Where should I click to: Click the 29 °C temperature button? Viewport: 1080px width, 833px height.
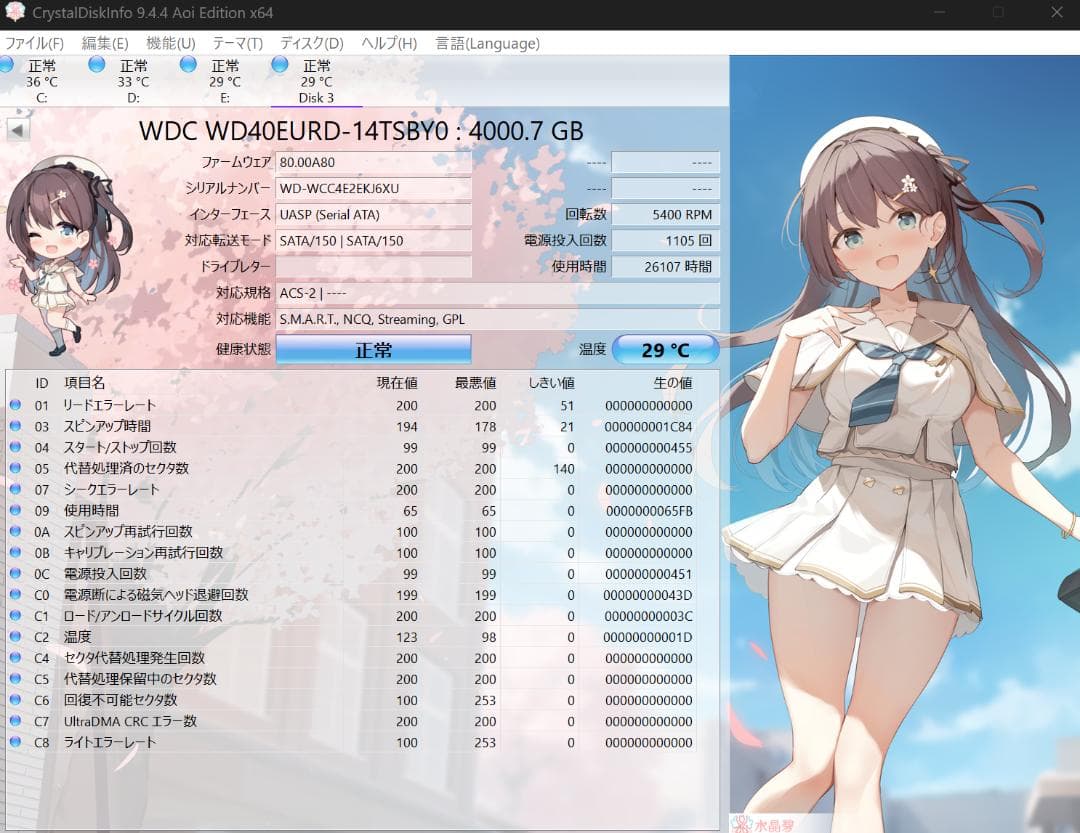[665, 350]
